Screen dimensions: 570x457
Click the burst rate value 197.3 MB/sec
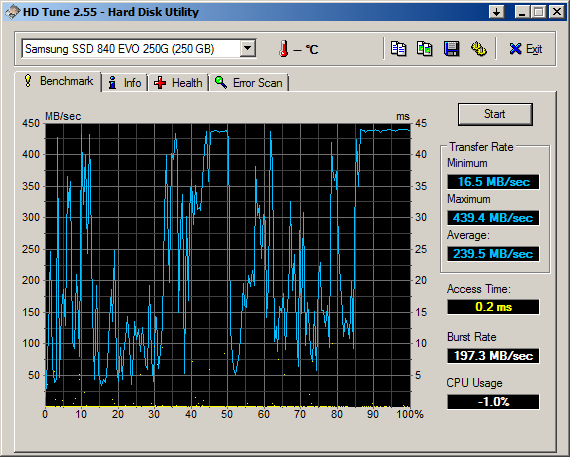(x=493, y=355)
